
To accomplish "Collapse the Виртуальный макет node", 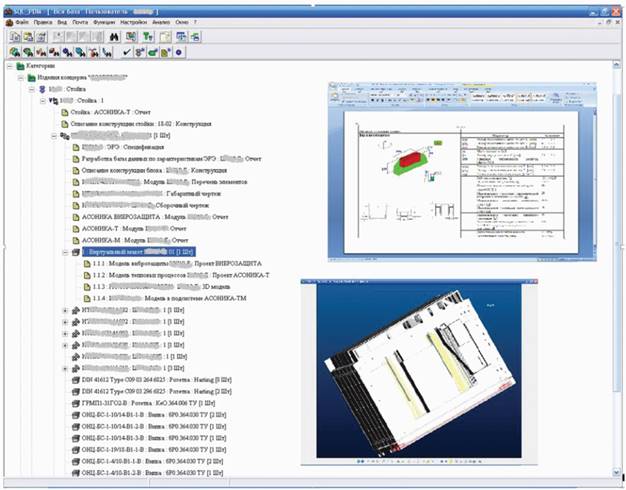I will (66, 253).
